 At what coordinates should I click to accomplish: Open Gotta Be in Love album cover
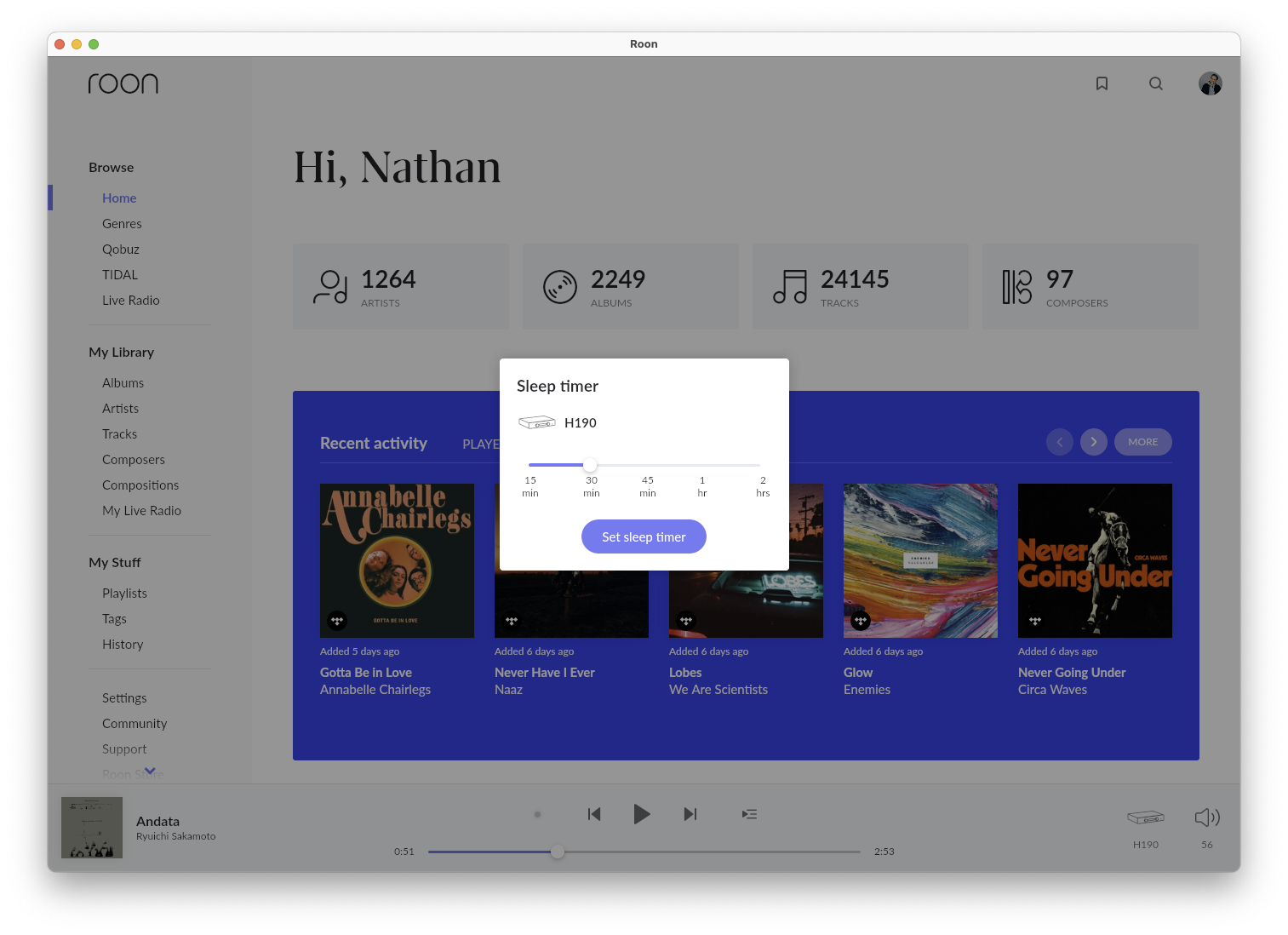pyautogui.click(x=397, y=560)
